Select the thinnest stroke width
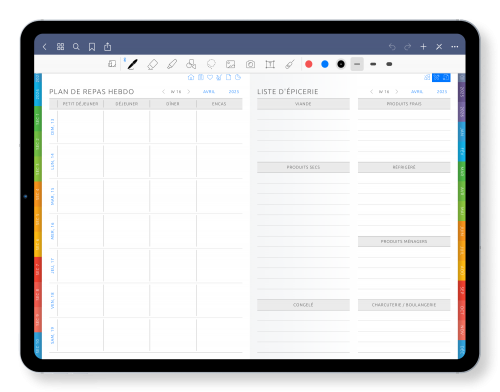 pos(357,64)
